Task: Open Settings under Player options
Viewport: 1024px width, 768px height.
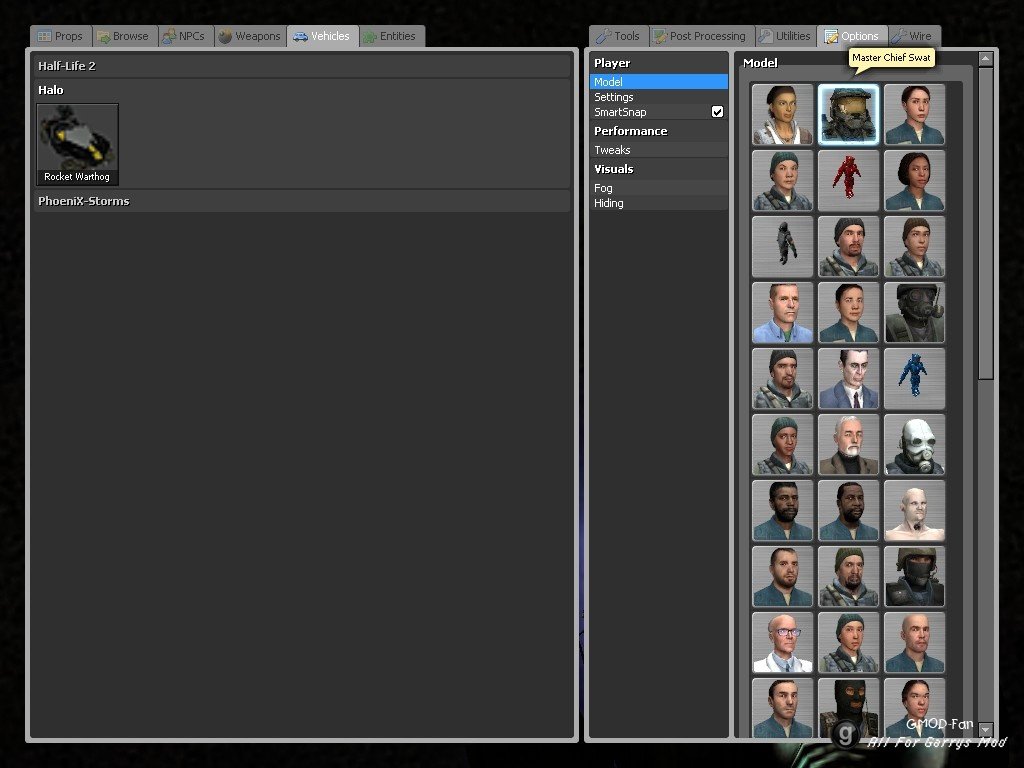Action: click(658, 97)
